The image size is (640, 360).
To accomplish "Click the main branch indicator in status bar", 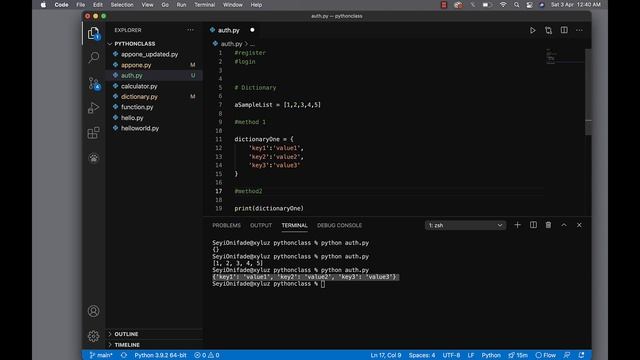I will [101, 355].
